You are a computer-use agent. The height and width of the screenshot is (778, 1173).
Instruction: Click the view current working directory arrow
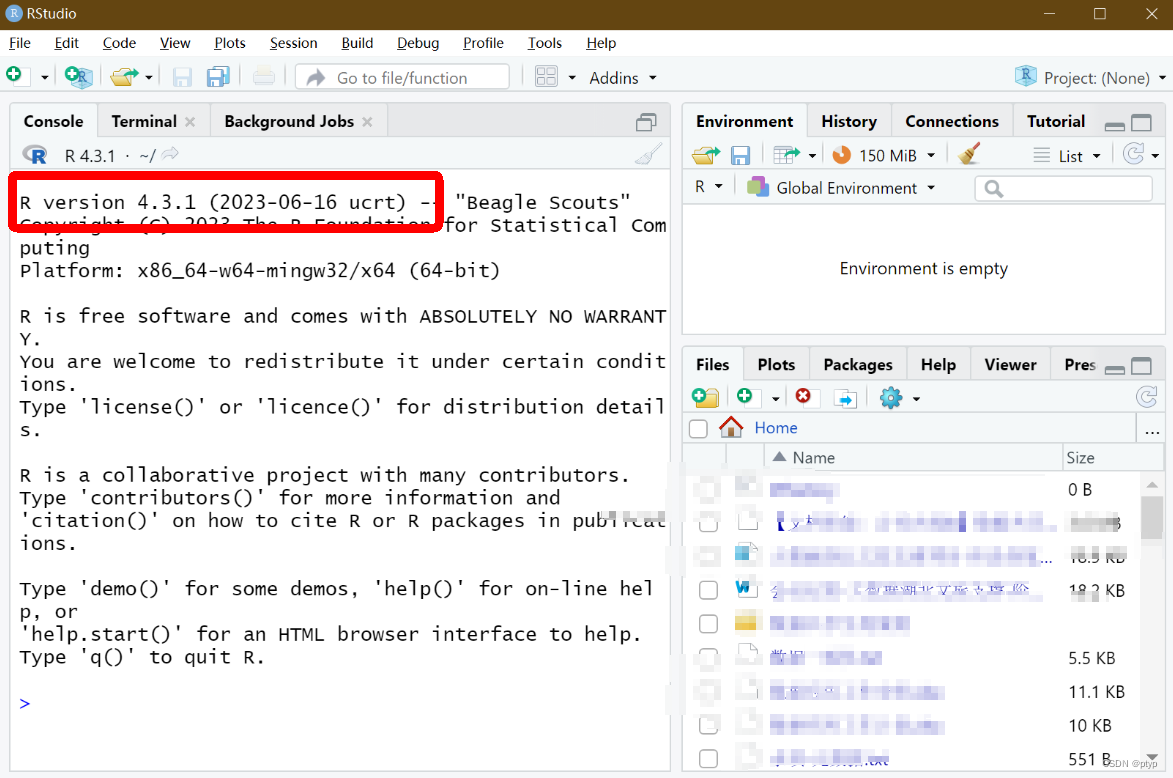(171, 154)
